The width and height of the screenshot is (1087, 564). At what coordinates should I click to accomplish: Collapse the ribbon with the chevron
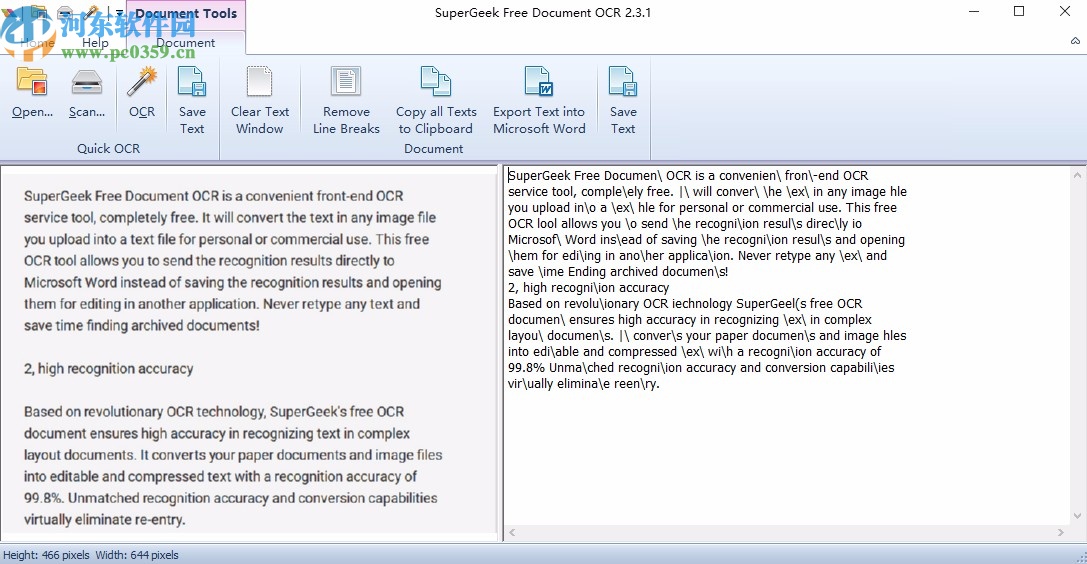pyautogui.click(x=1075, y=41)
